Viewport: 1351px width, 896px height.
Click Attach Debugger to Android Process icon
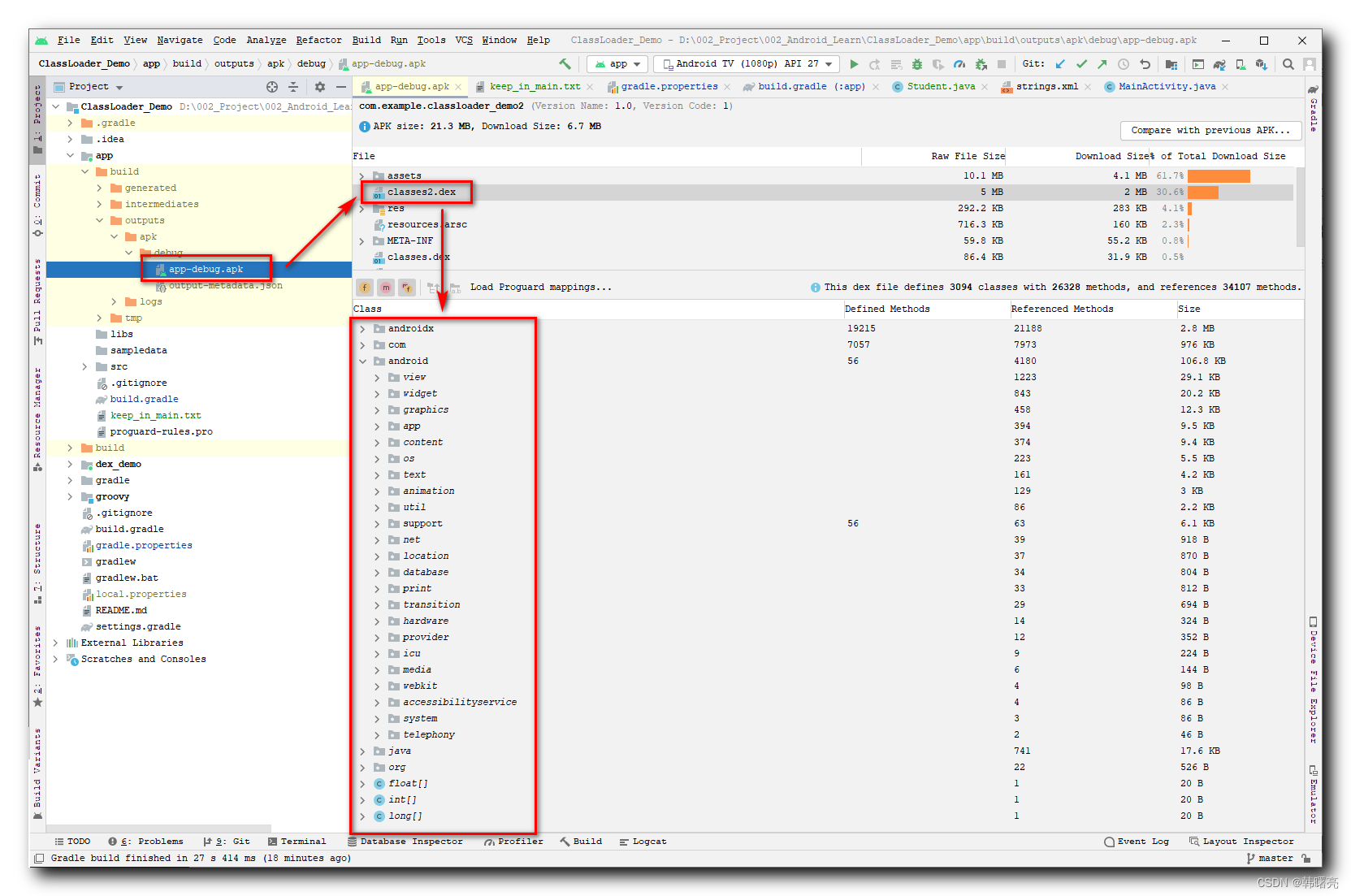(x=981, y=63)
